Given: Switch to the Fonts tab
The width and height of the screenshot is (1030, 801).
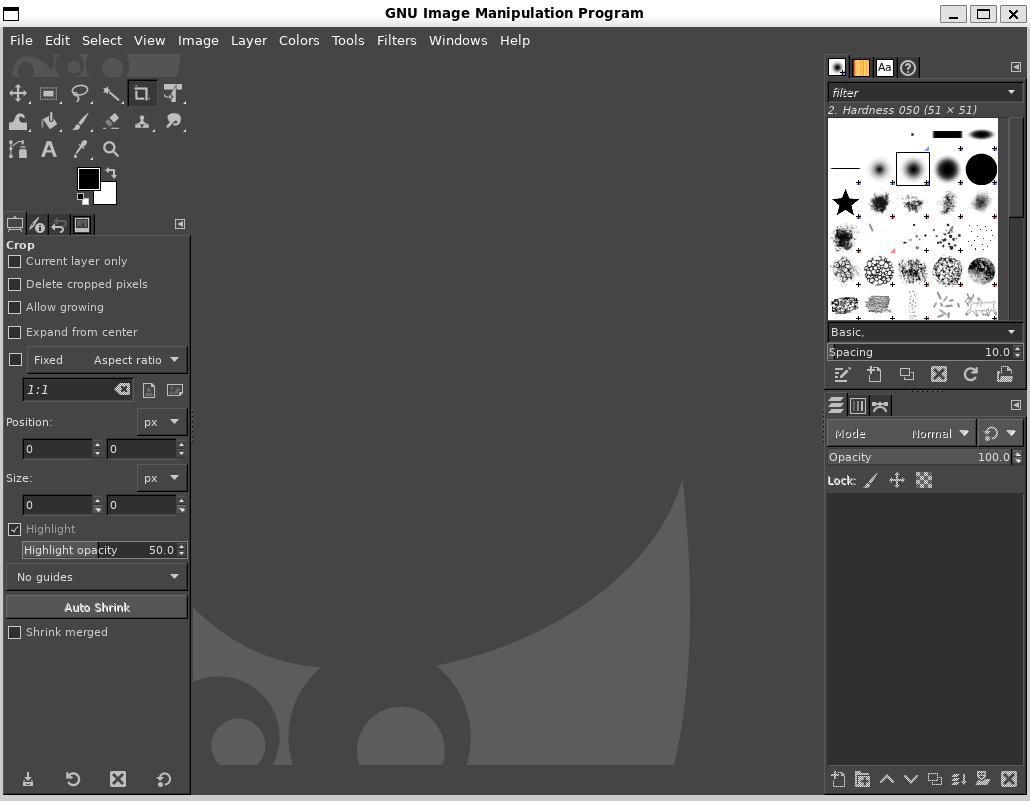Looking at the screenshot, I should click(884, 68).
